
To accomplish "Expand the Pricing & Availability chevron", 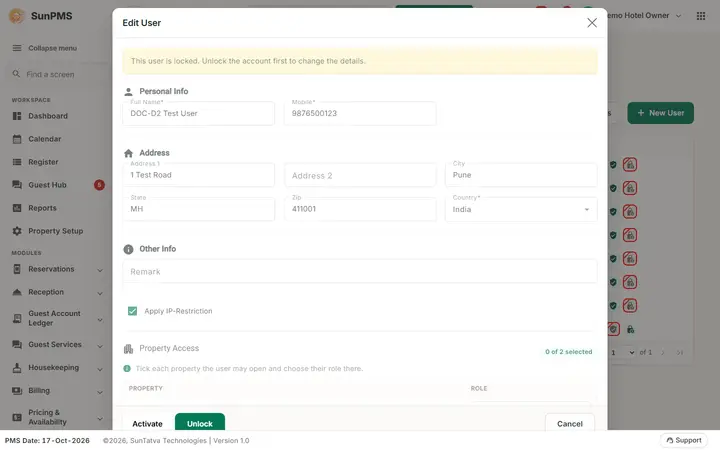I will tap(100, 419).
